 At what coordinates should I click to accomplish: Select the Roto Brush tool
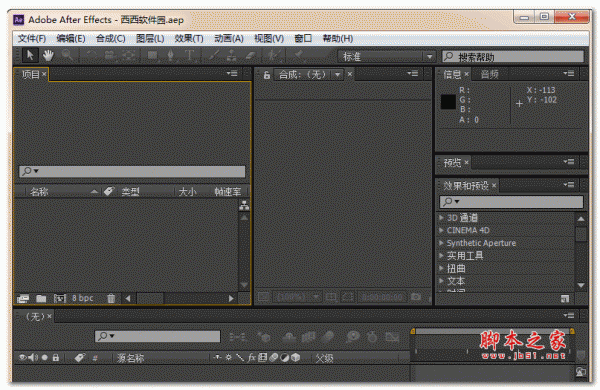[273, 56]
